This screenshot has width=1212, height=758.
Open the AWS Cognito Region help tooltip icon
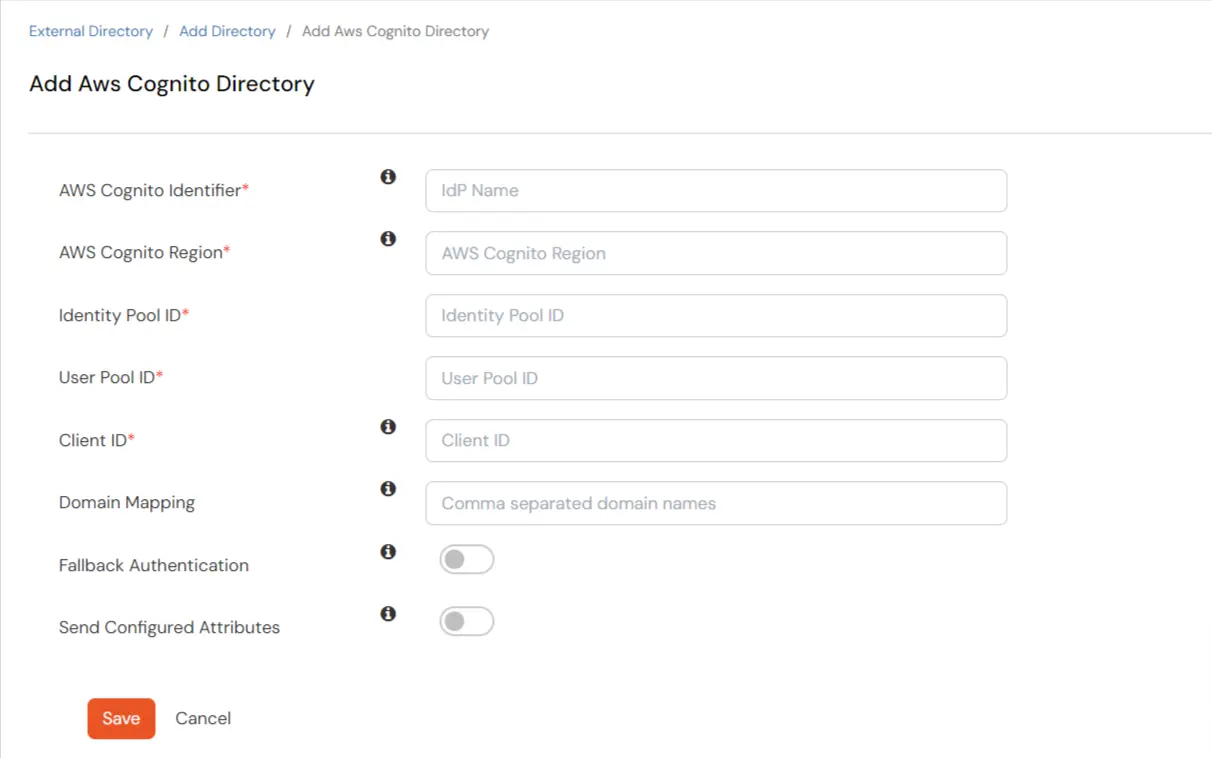click(388, 238)
